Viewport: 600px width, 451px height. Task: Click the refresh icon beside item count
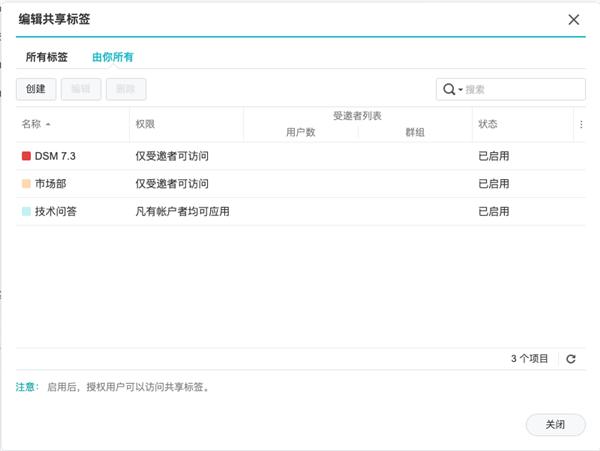(571, 358)
